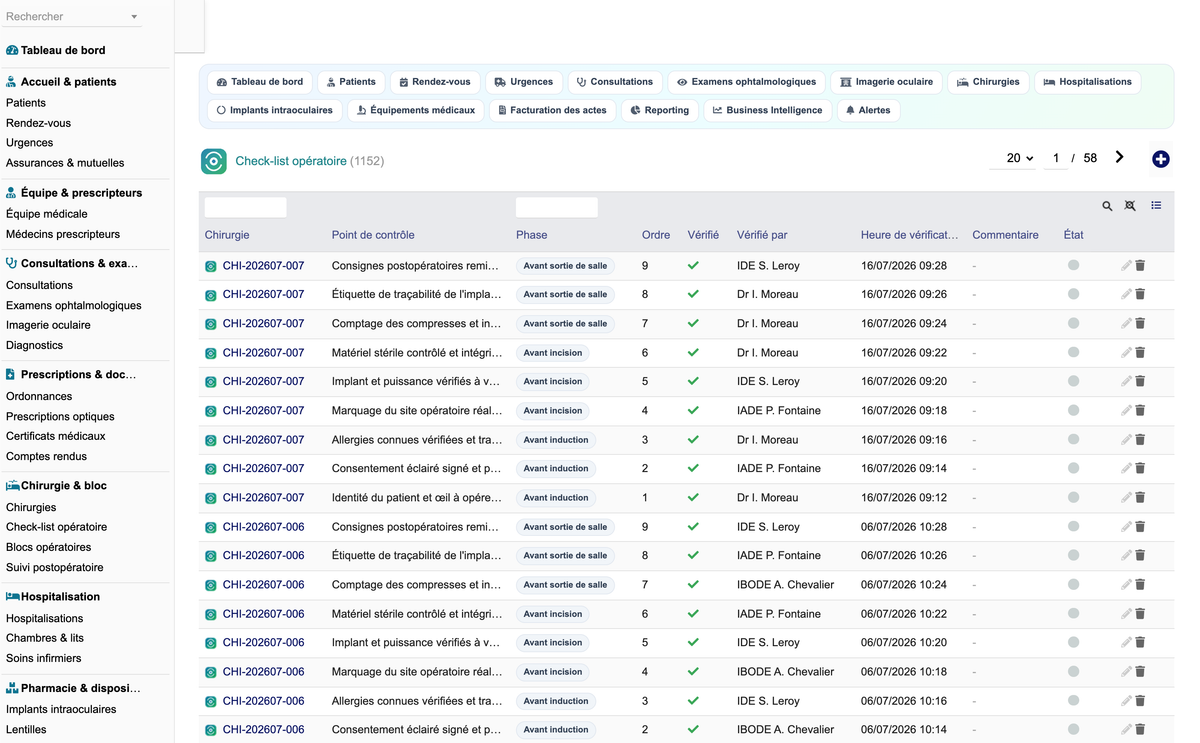
Task: Click the Phase column filter field
Action: point(557,207)
